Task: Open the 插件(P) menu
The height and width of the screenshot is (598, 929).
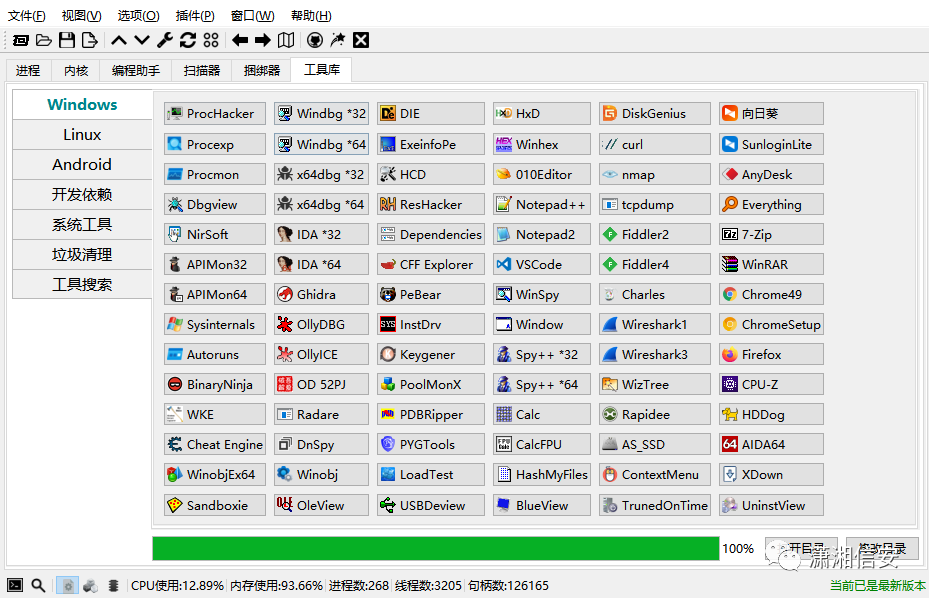Action: click(195, 15)
